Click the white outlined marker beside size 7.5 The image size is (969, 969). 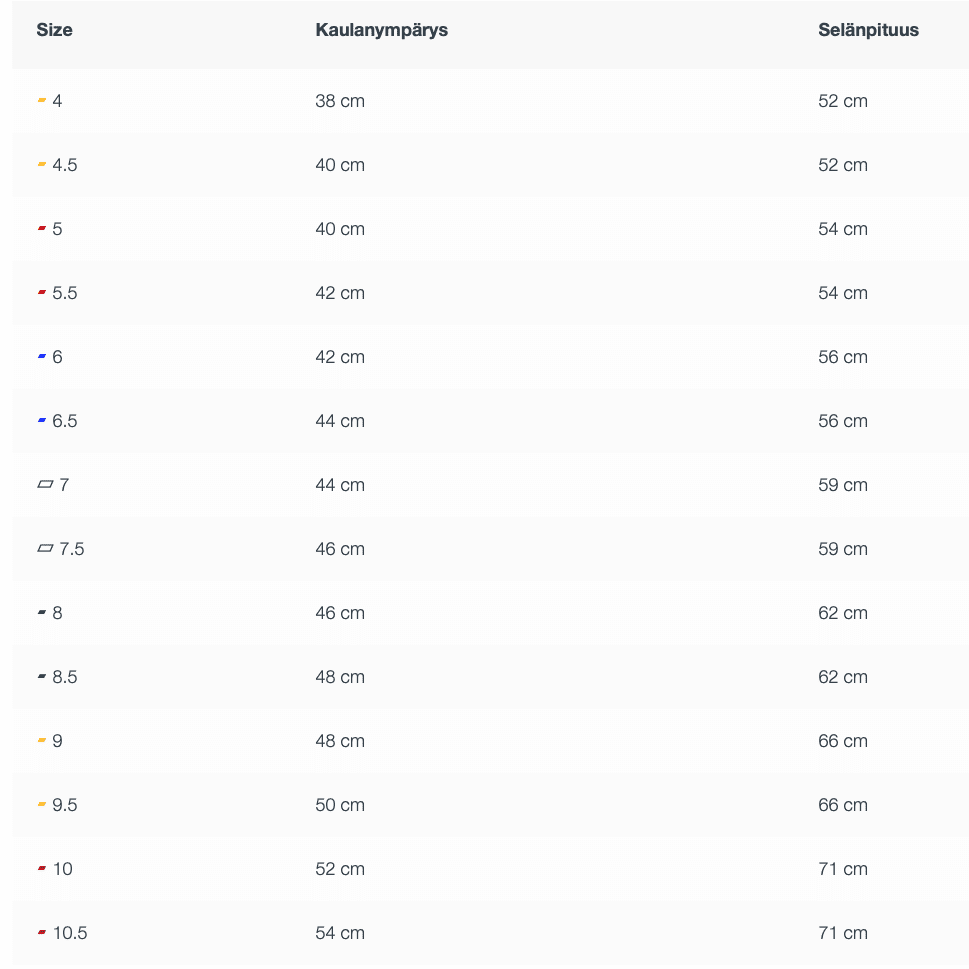[45, 549]
